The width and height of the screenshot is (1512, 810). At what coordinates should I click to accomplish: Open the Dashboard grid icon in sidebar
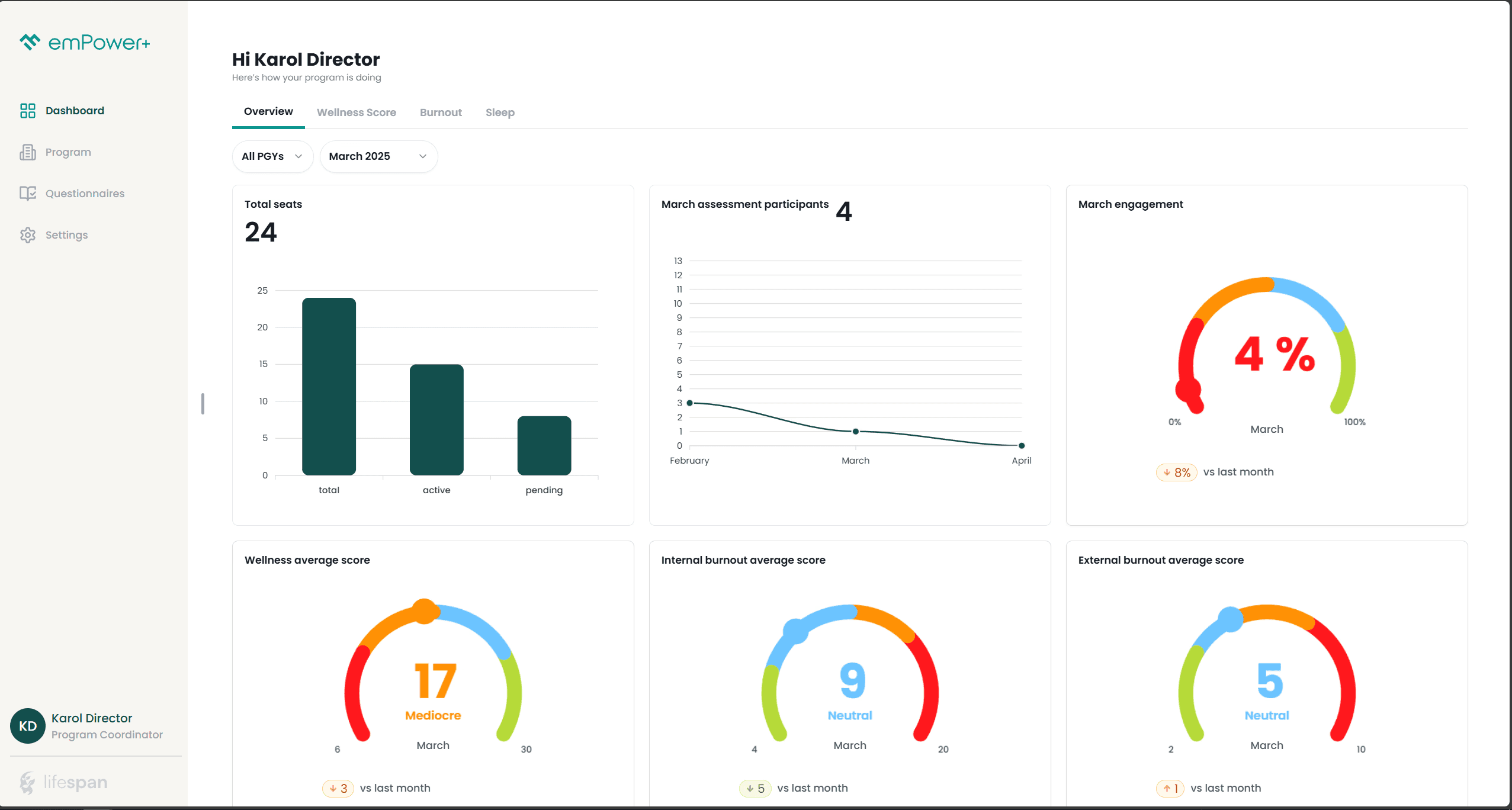28,111
